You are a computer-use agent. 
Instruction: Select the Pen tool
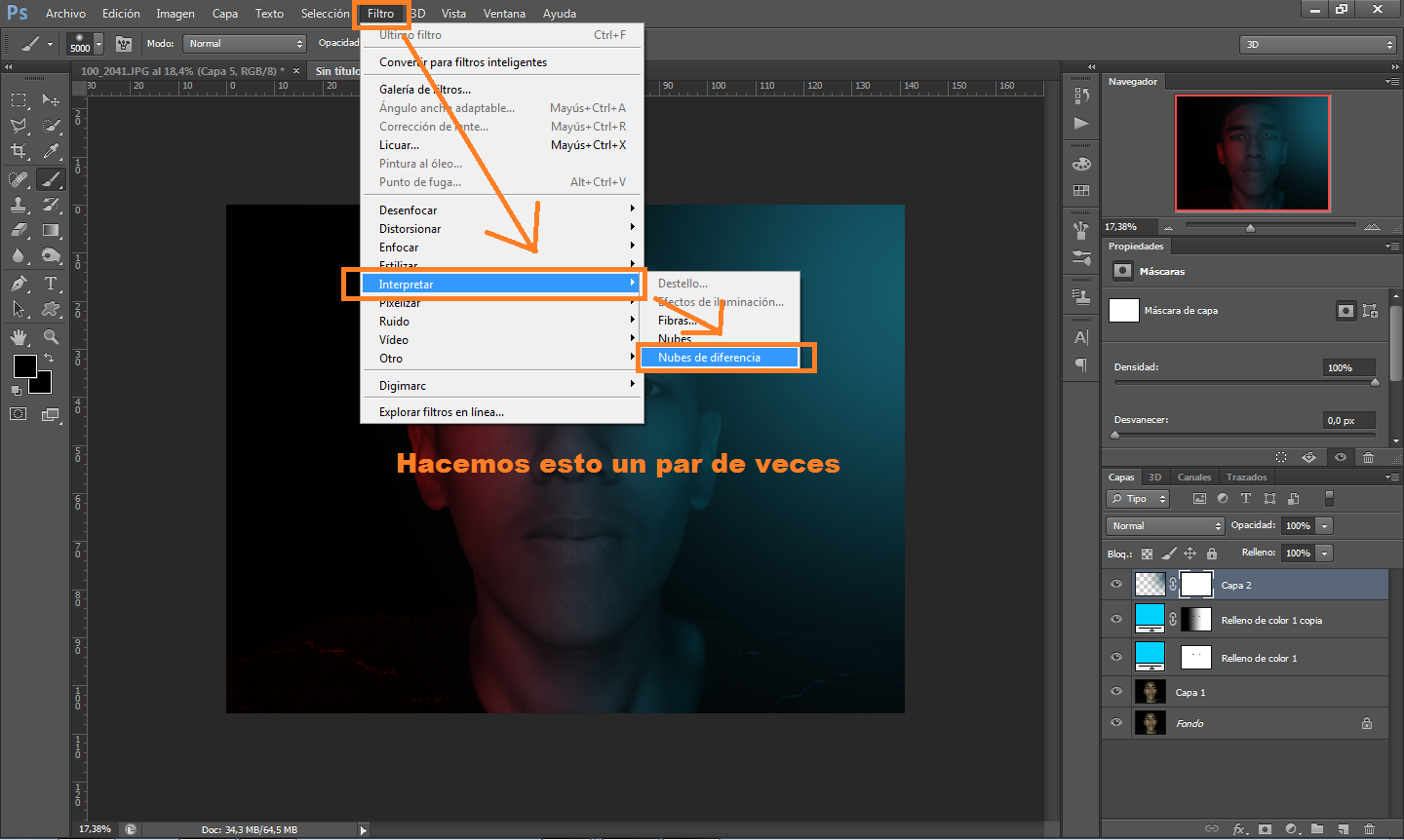[19, 284]
